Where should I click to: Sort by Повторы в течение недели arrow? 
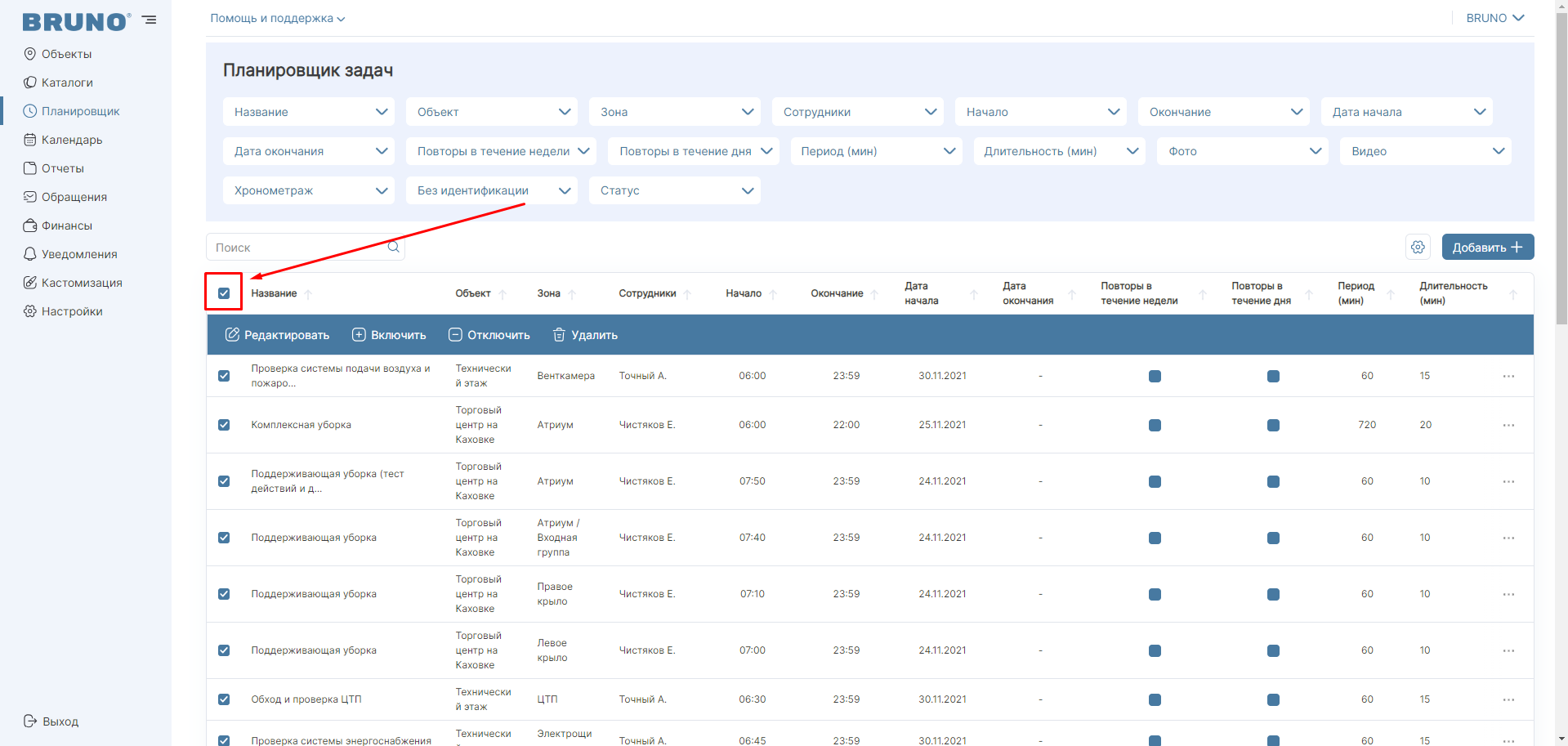(x=1203, y=294)
